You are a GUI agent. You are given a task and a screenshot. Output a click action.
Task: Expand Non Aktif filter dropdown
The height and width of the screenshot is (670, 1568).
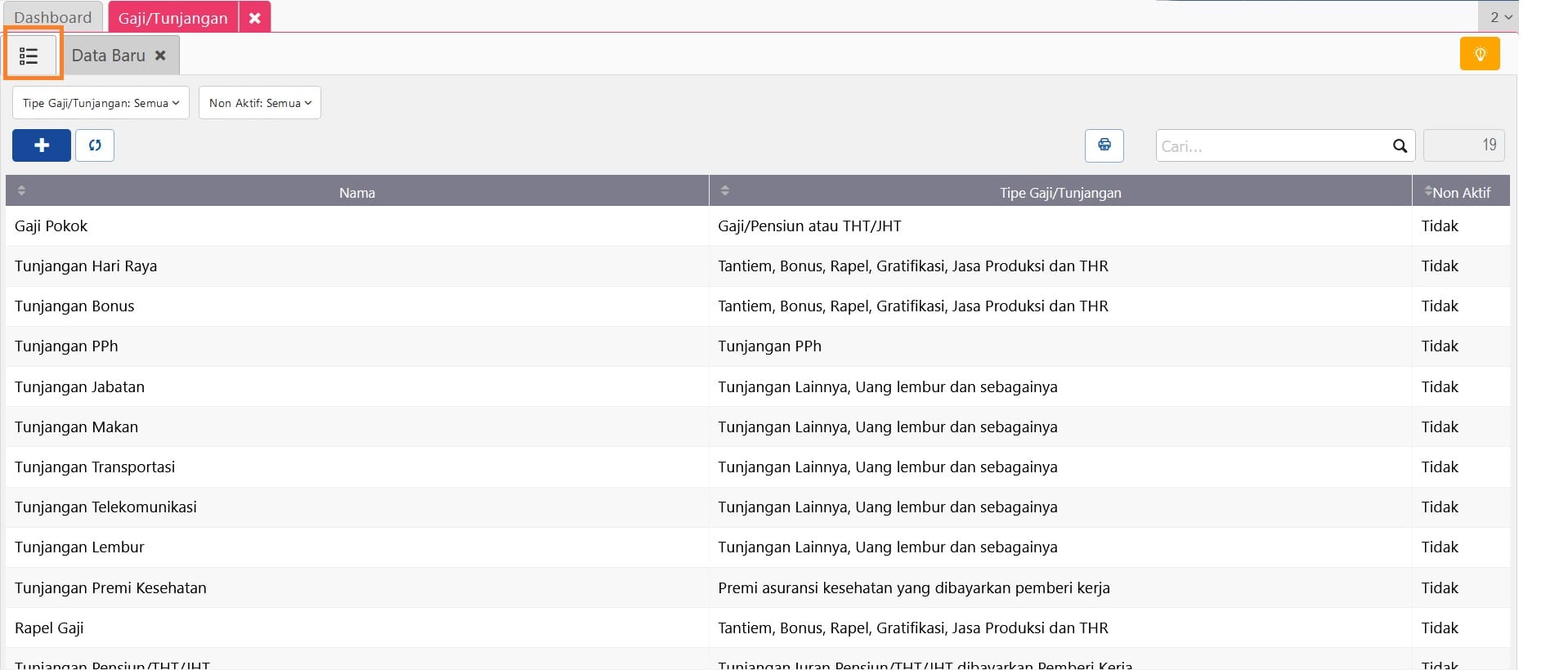260,103
